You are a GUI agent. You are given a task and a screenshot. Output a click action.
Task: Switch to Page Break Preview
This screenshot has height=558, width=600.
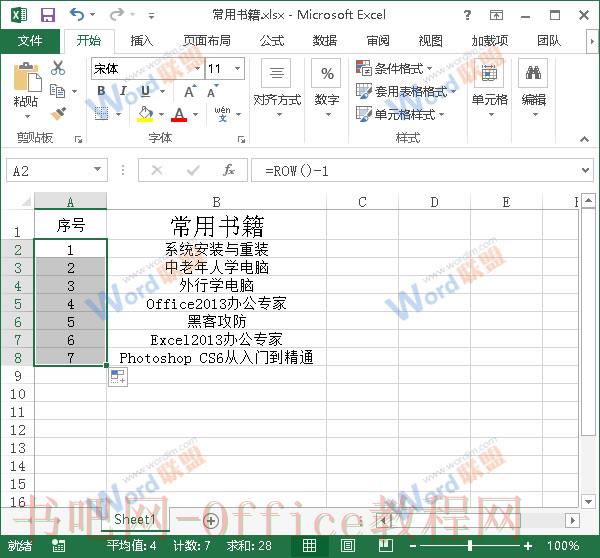pos(385,545)
